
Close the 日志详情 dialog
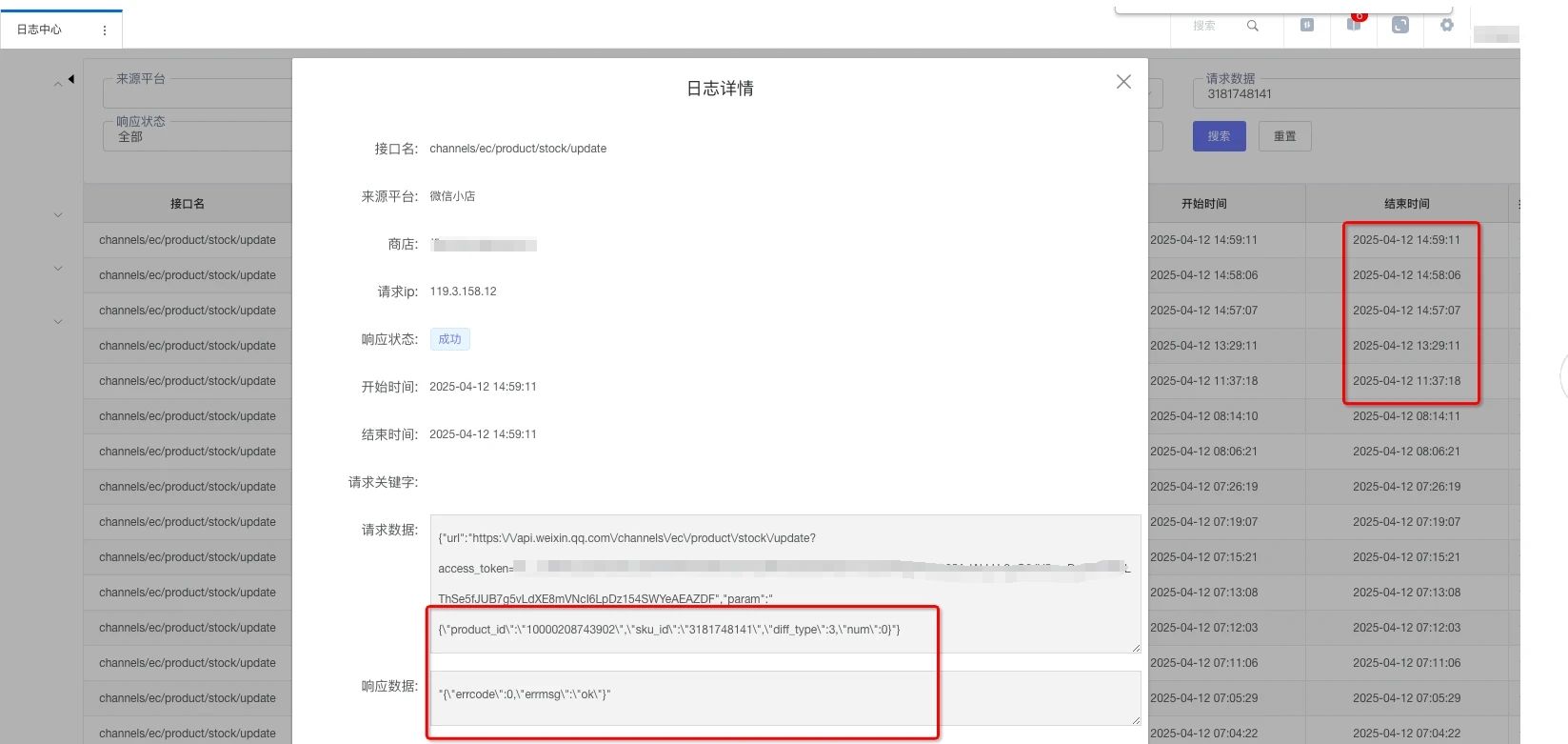tap(1123, 82)
